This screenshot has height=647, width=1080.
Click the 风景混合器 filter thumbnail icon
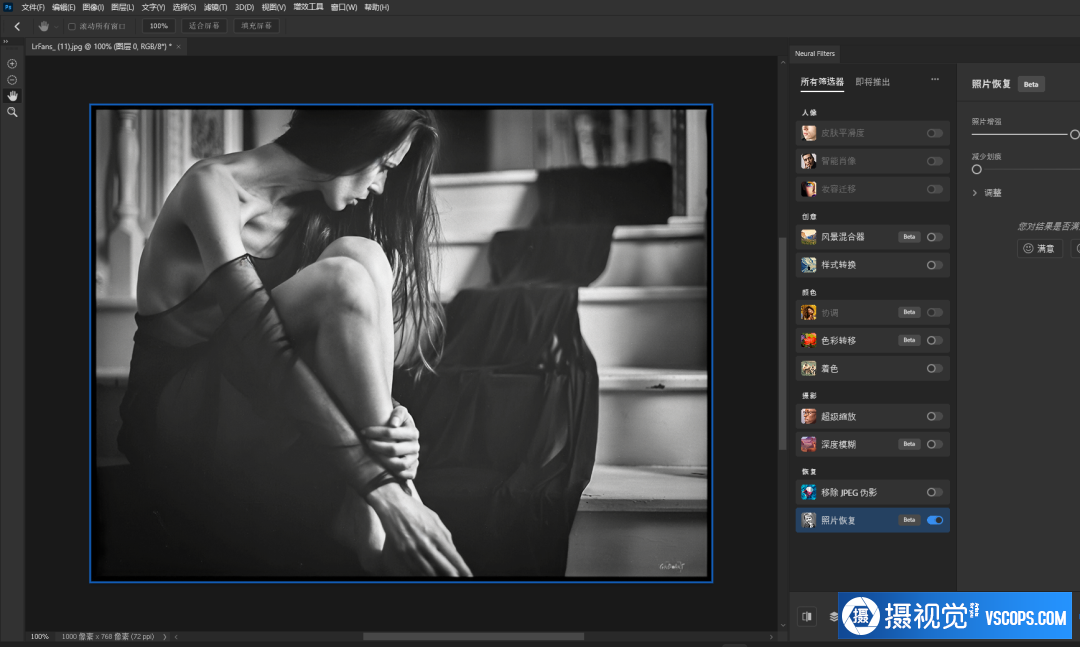808,237
